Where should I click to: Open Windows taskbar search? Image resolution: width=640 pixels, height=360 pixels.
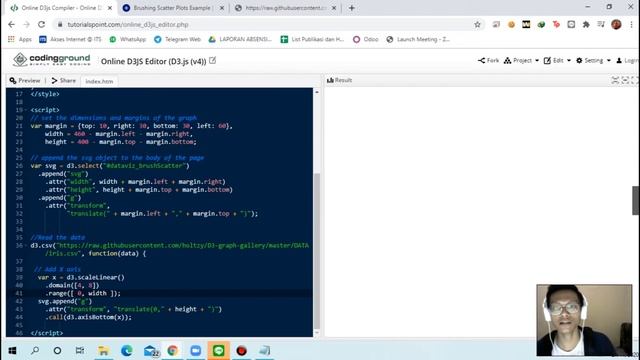pyautogui.click(x=35, y=350)
